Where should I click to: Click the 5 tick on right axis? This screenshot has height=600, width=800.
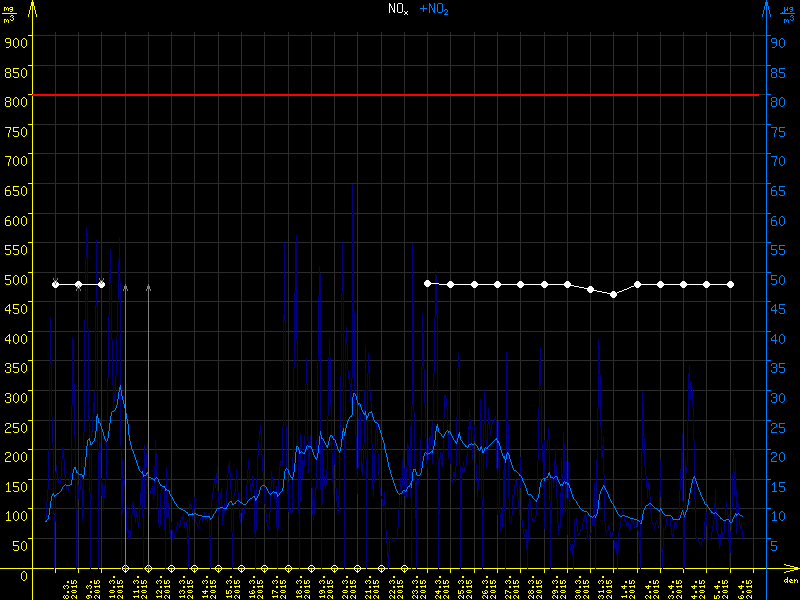[x=775, y=545]
